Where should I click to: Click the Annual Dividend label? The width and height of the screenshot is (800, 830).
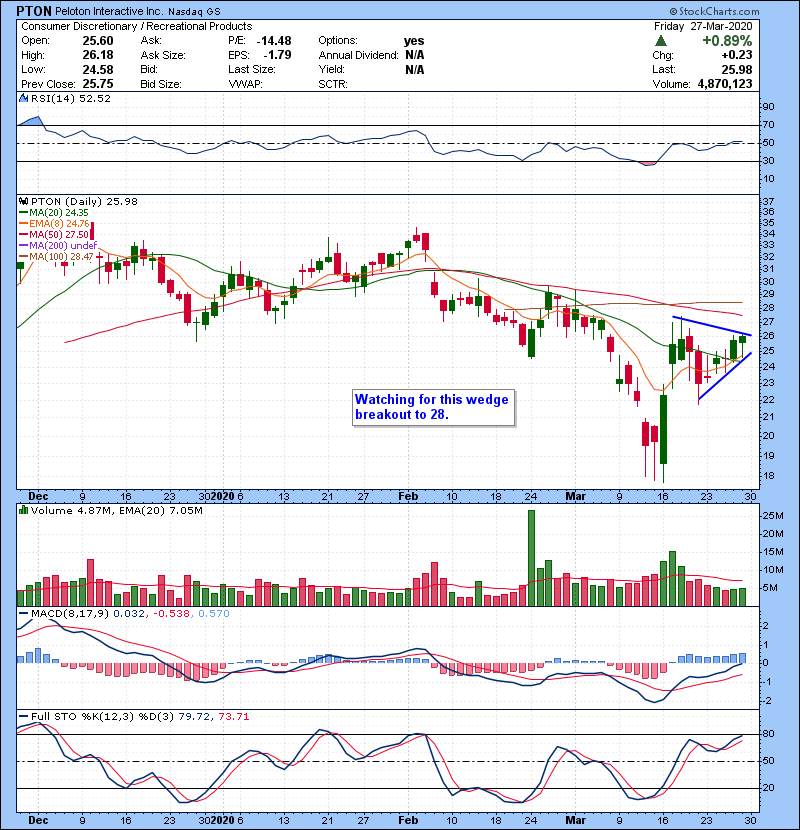358,55
